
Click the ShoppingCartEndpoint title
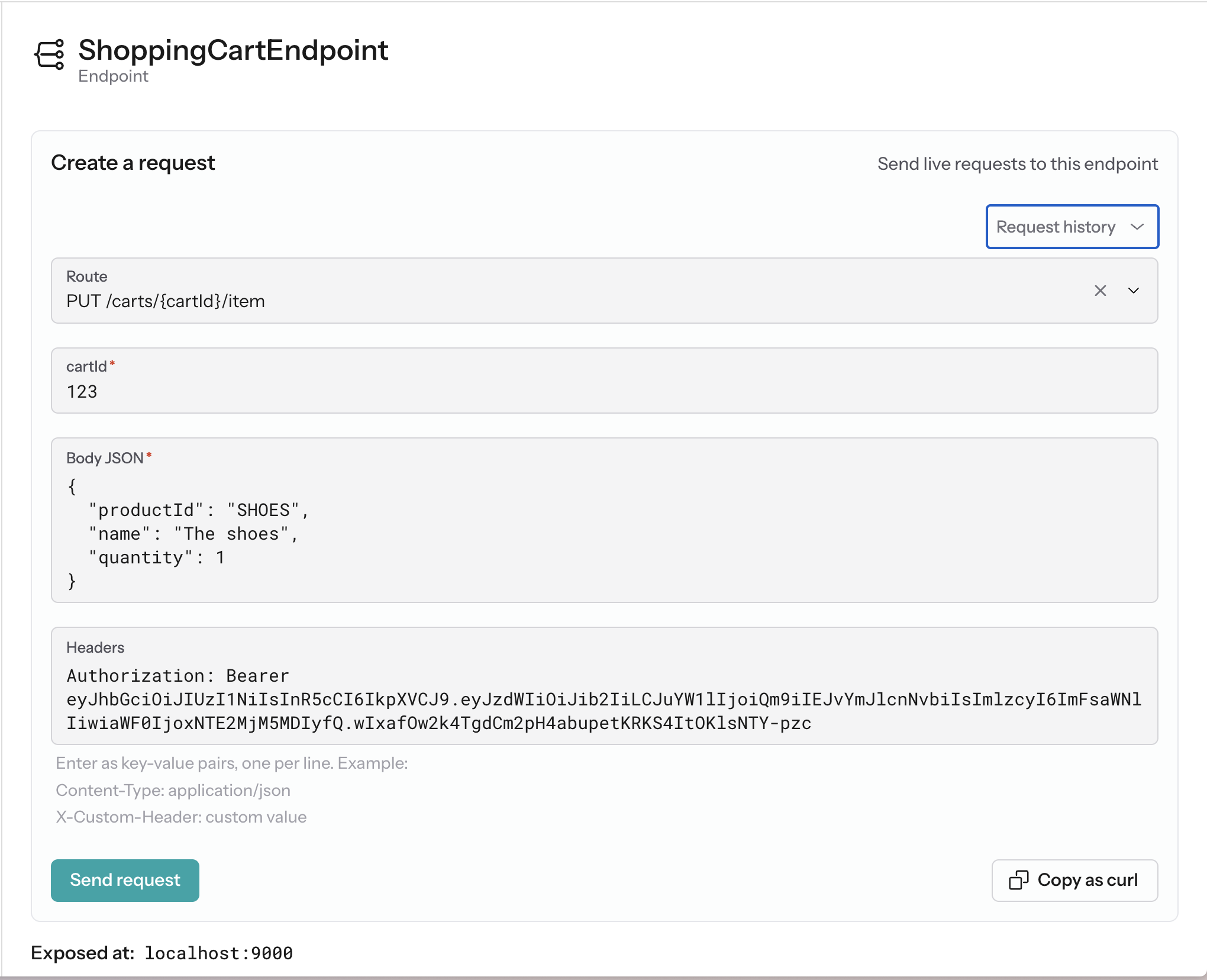[233, 51]
